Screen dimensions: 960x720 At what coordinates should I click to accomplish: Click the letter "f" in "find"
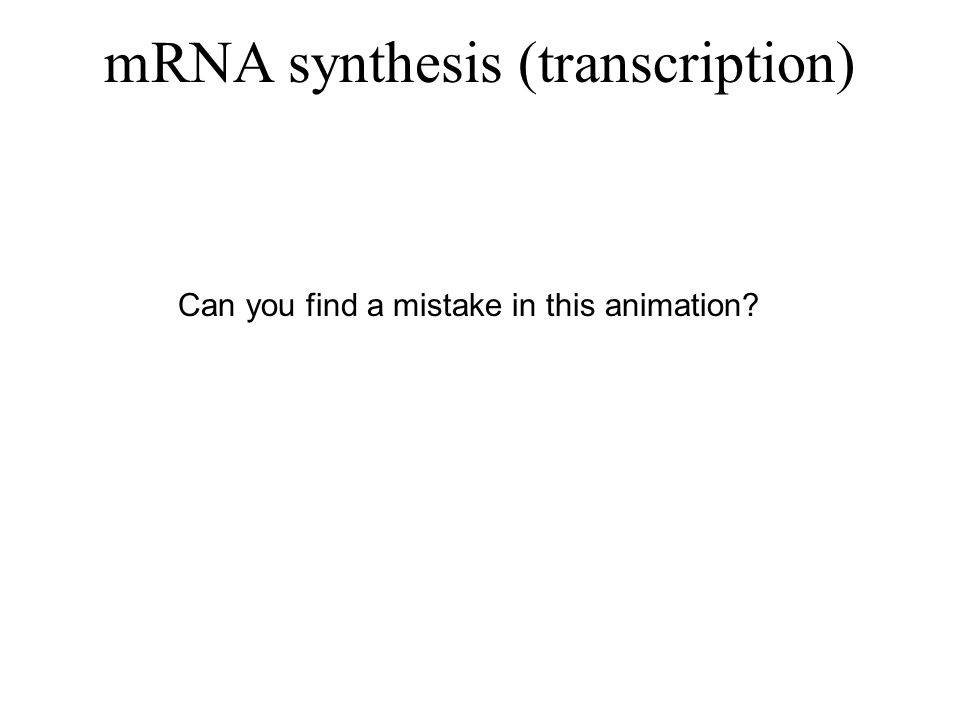point(310,305)
